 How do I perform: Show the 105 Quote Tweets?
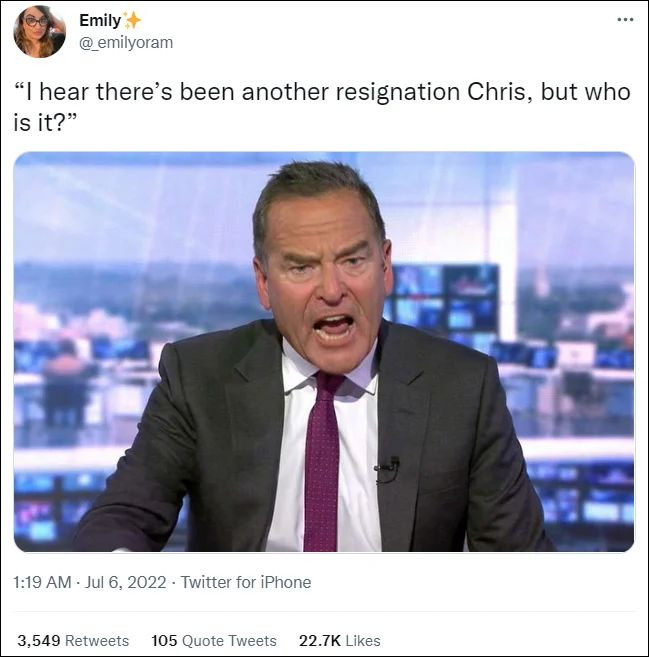[214, 640]
